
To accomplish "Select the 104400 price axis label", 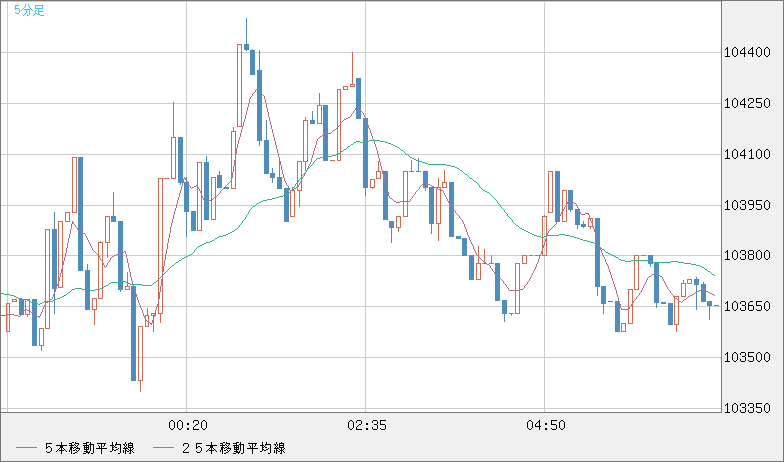I will pos(747,52).
